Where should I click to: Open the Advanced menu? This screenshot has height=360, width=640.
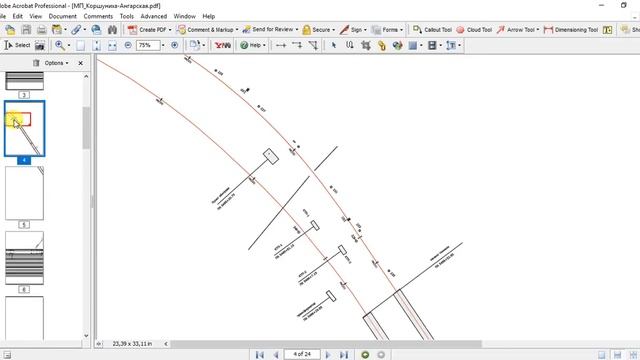pyautogui.click(x=153, y=16)
